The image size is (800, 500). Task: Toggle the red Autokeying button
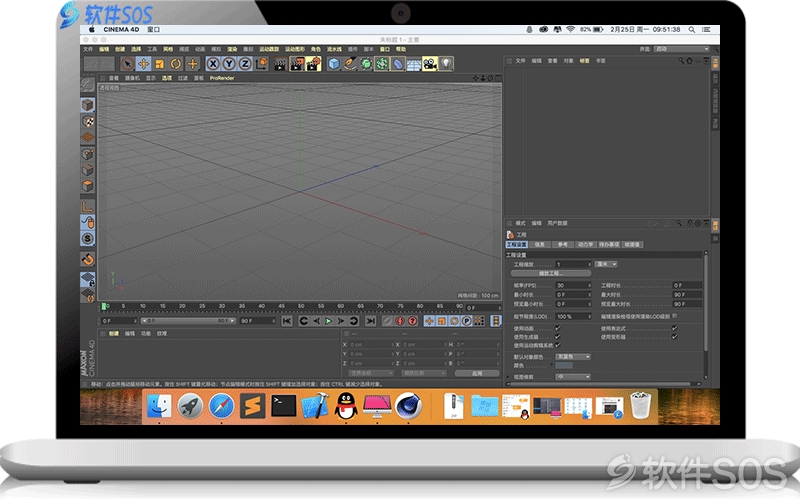pos(400,321)
